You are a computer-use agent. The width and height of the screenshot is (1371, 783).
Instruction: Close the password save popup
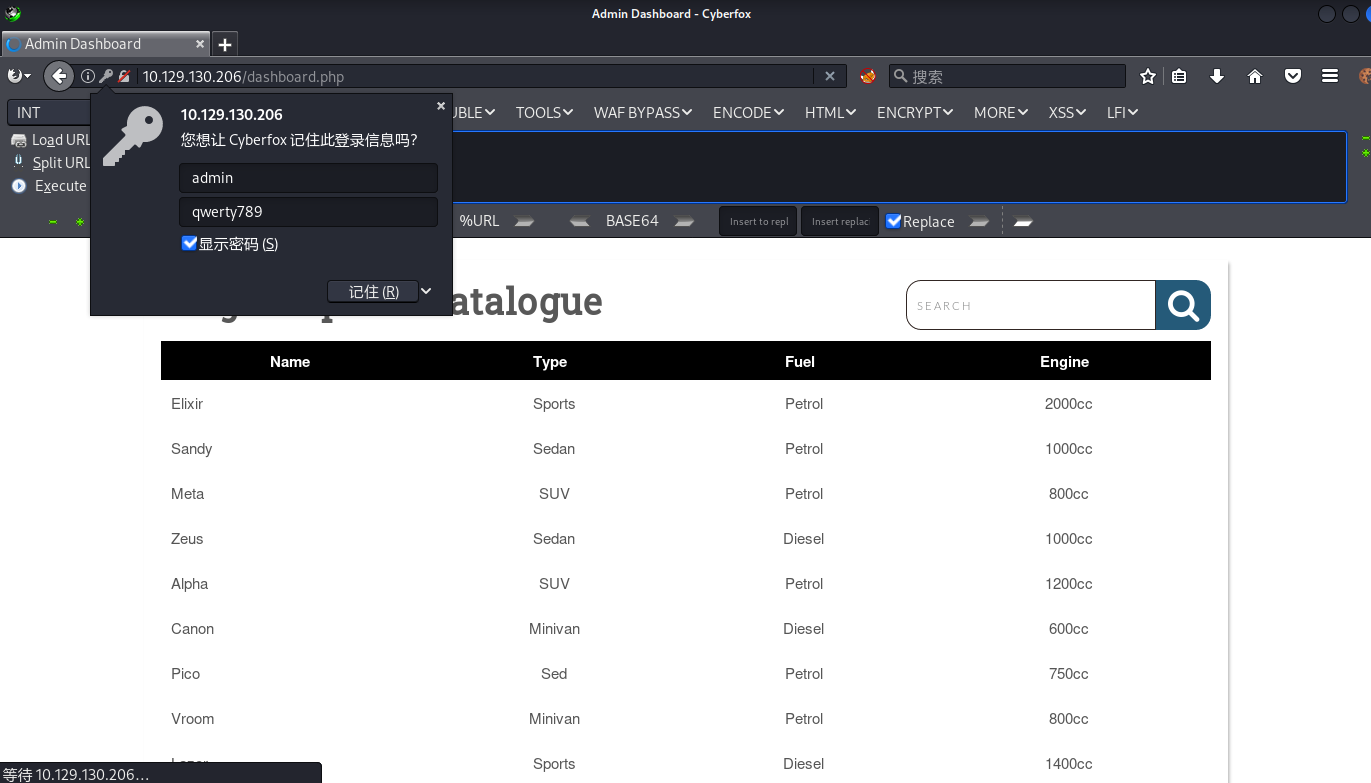coord(441,105)
